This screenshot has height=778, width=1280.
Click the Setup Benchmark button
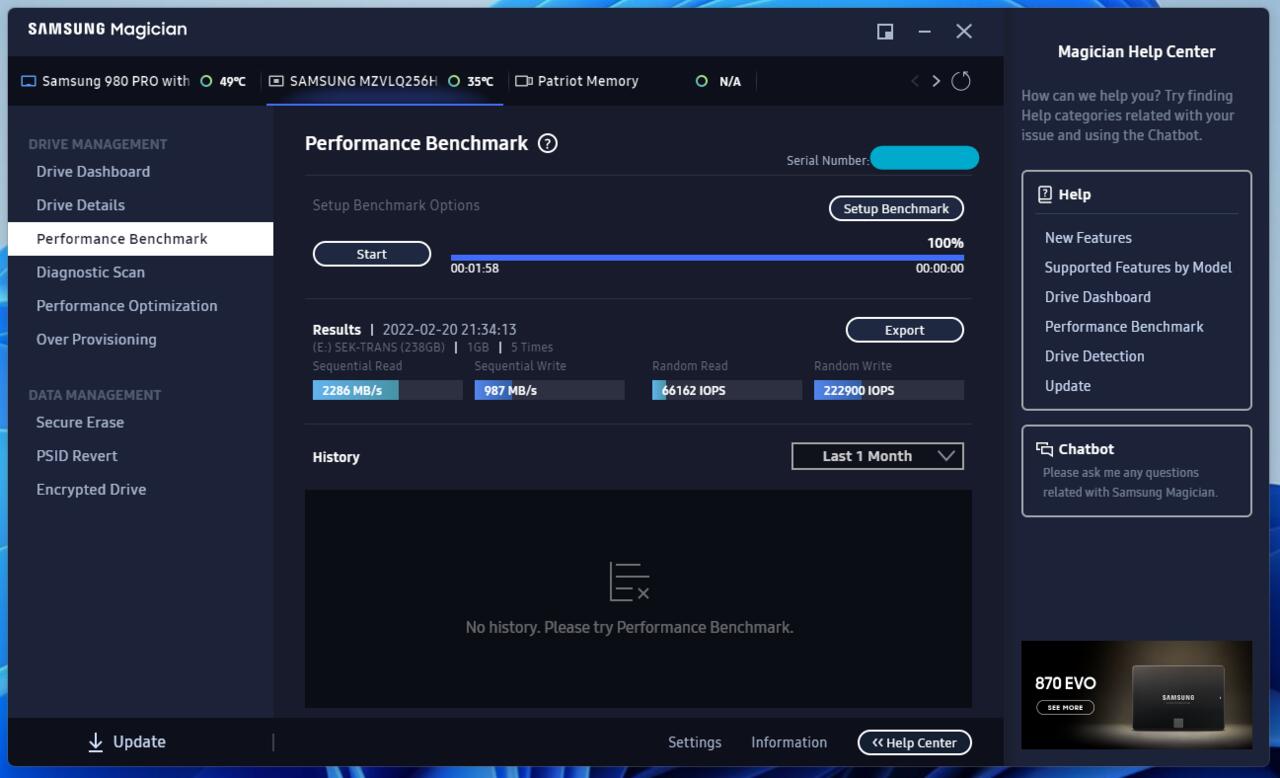pyautogui.click(x=896, y=208)
